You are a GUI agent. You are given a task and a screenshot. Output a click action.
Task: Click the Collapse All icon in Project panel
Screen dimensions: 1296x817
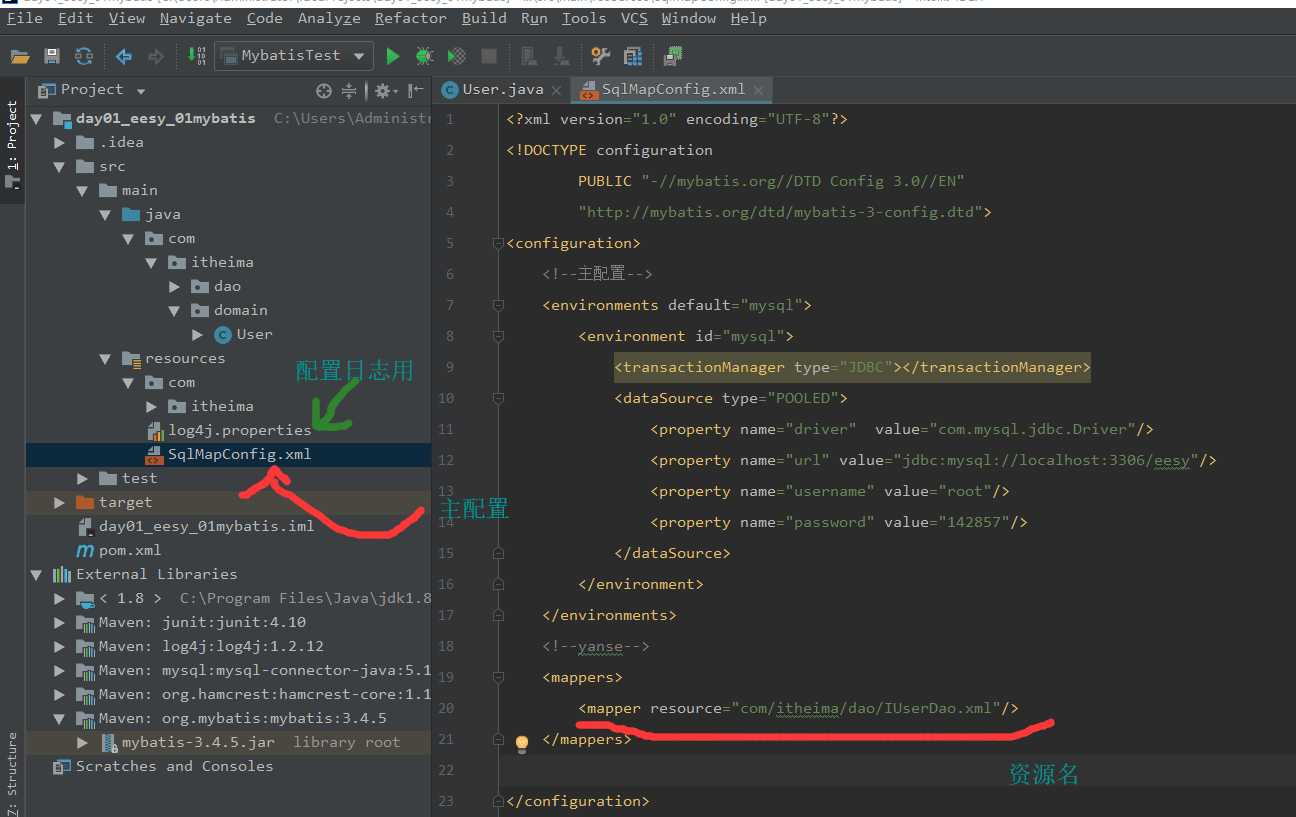click(349, 91)
